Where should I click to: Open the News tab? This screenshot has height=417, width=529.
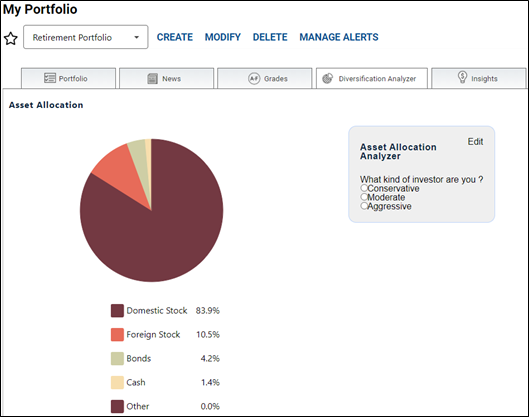pos(167,78)
